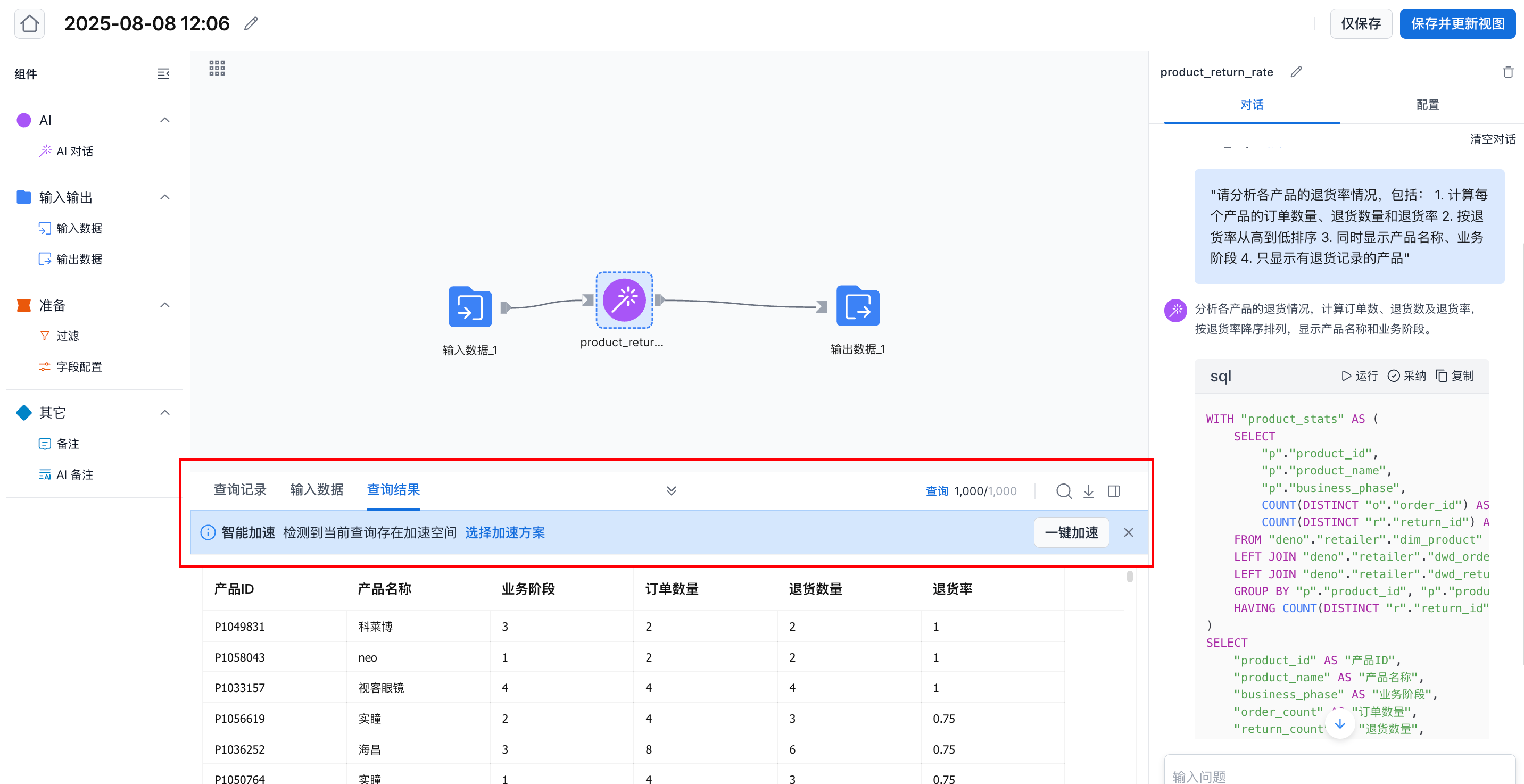1524x784 pixels.
Task: Delete the product_return_rate node with the trash icon
Action: [1508, 72]
